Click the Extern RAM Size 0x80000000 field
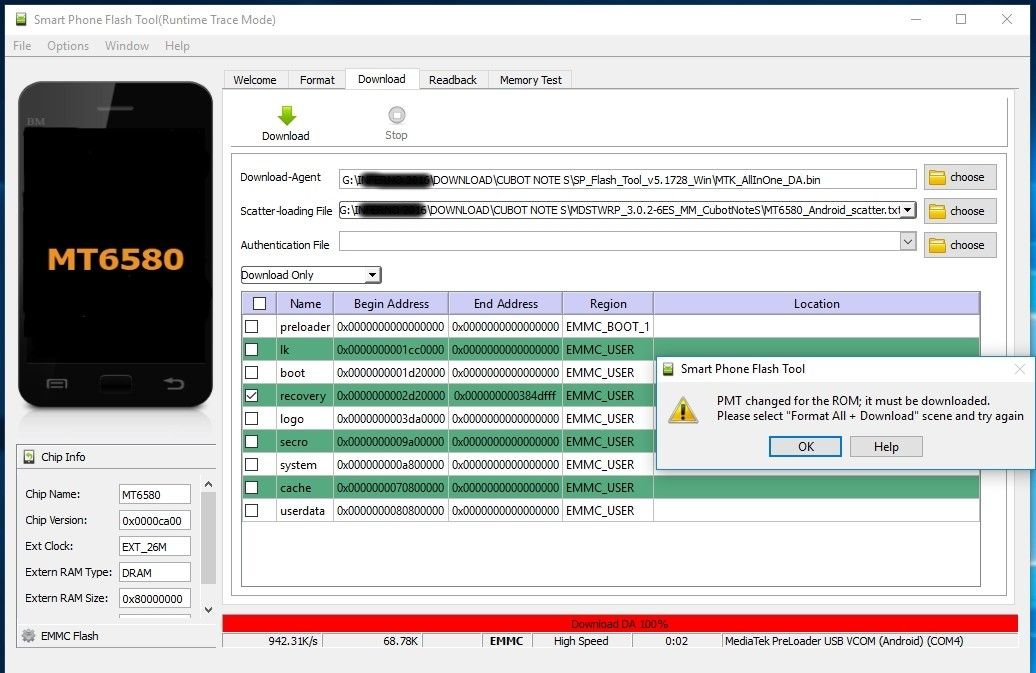 (x=155, y=599)
